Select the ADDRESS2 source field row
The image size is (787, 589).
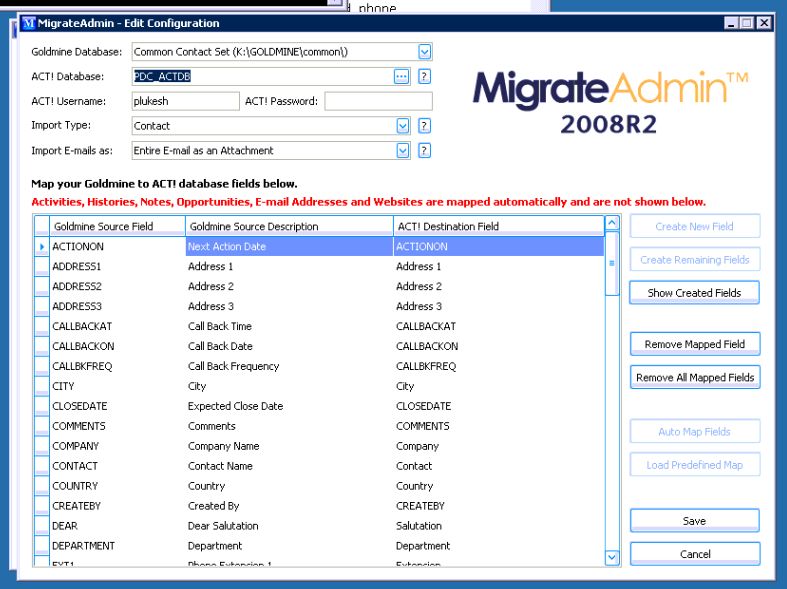(319, 286)
